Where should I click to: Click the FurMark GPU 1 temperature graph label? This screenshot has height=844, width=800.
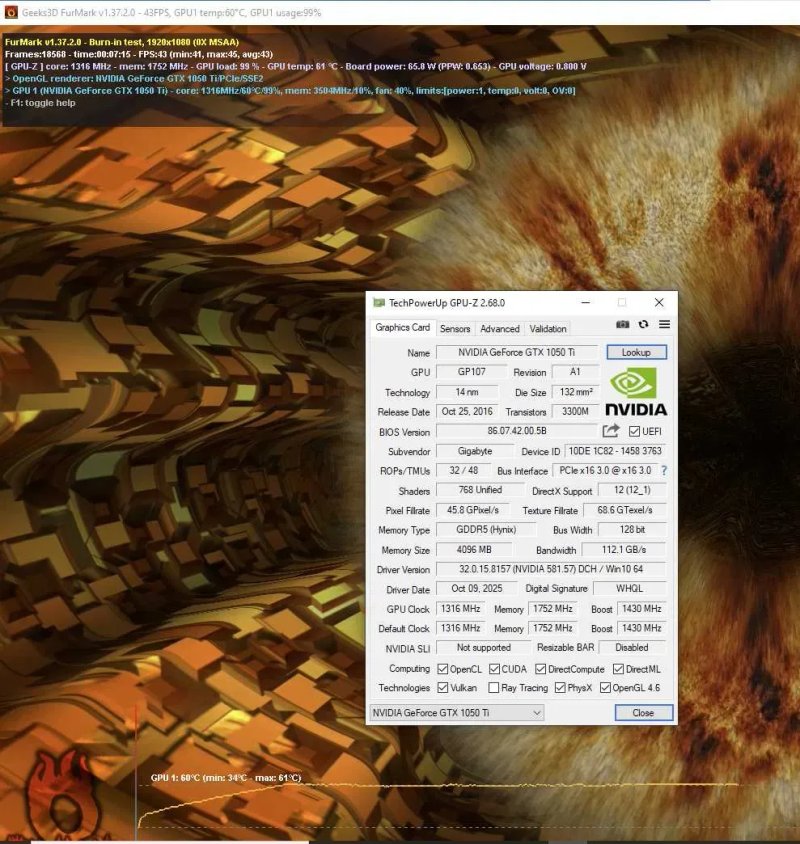[226, 778]
